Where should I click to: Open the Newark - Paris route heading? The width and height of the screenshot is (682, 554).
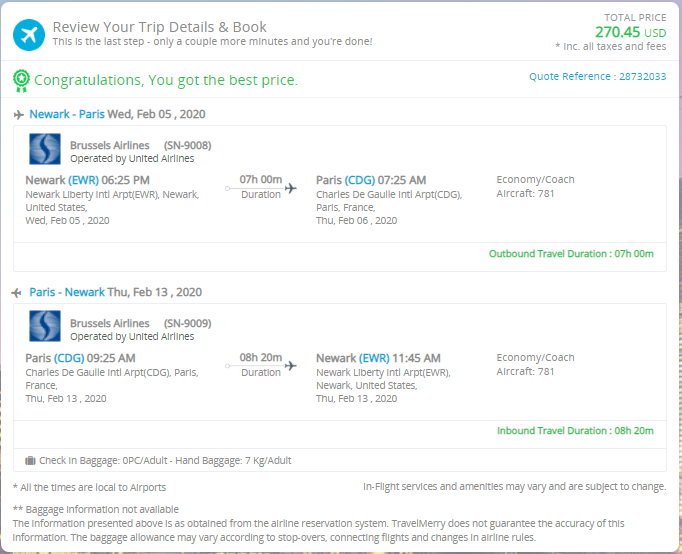click(x=64, y=114)
